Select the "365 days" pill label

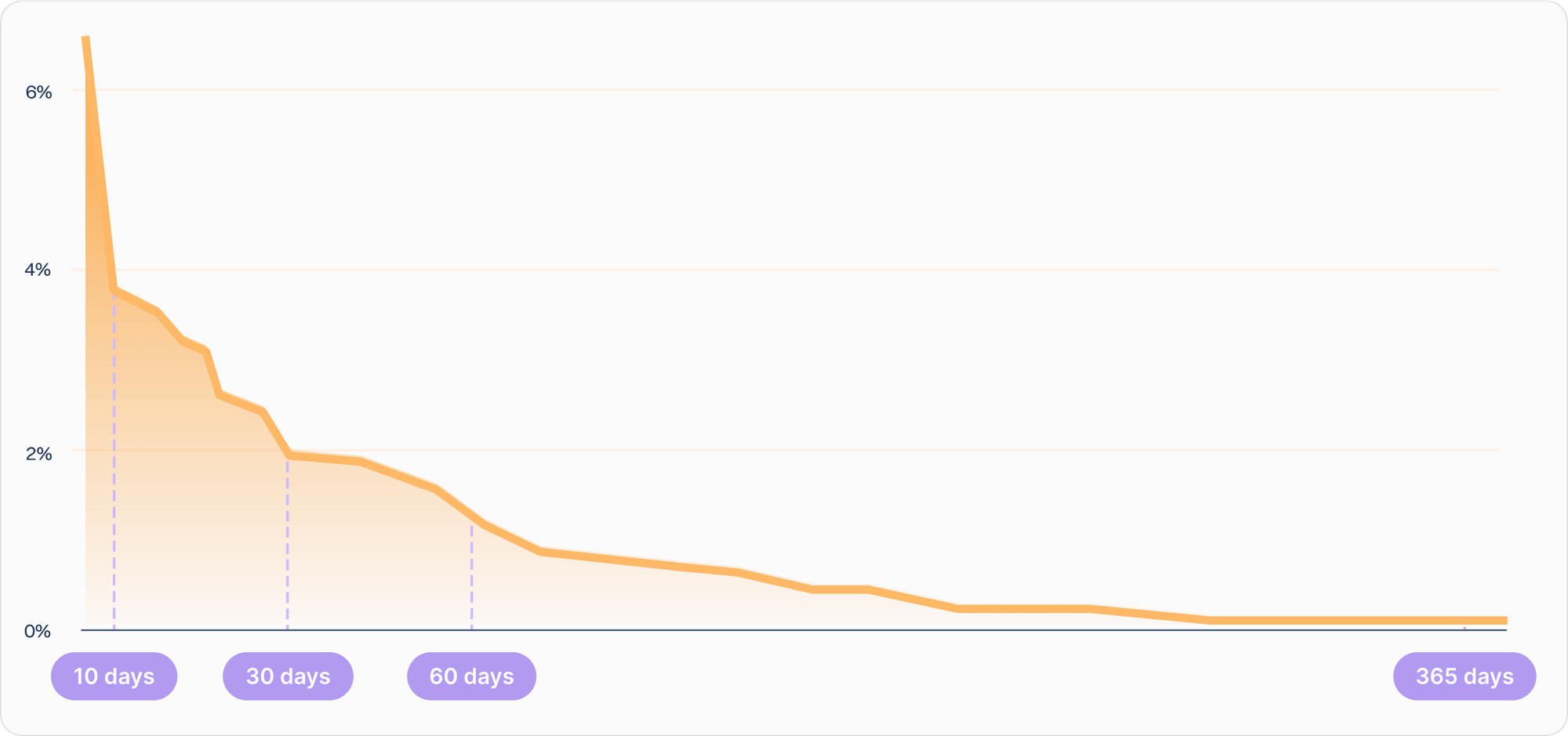click(x=1464, y=676)
